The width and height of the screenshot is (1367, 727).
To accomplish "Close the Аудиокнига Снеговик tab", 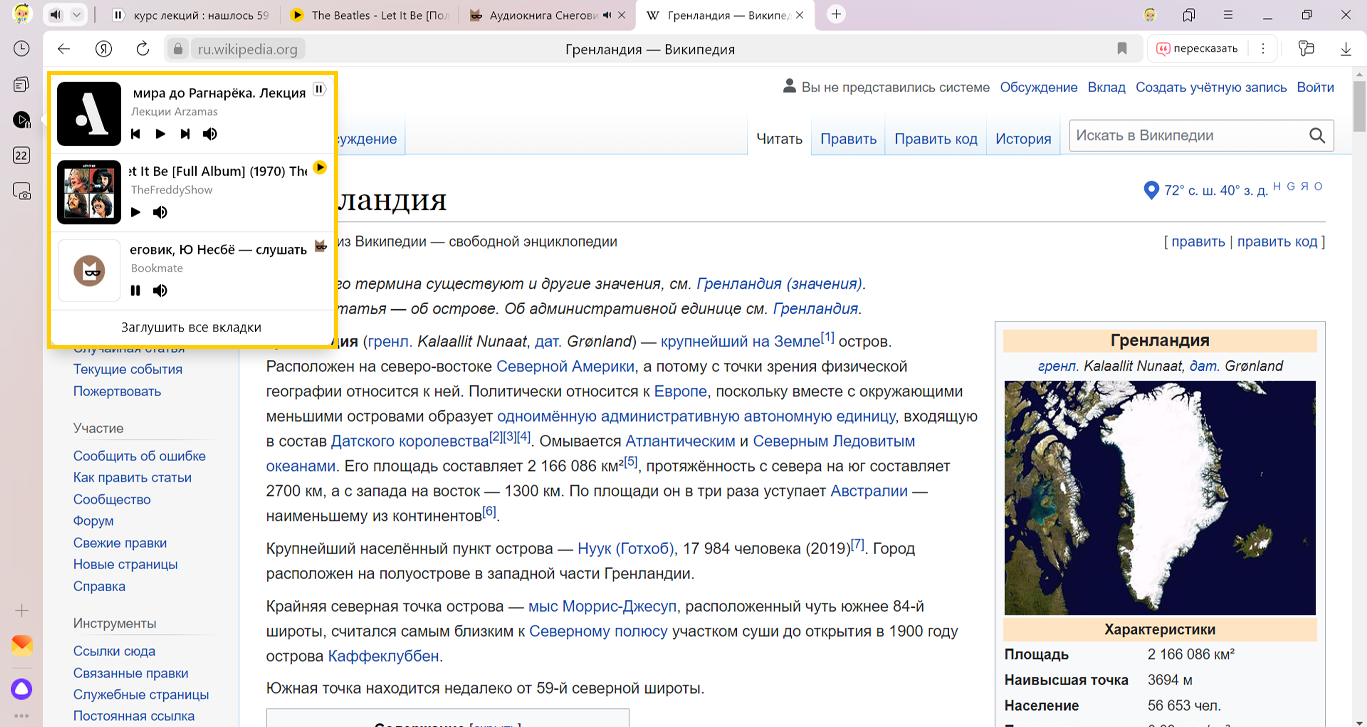I will 624,15.
